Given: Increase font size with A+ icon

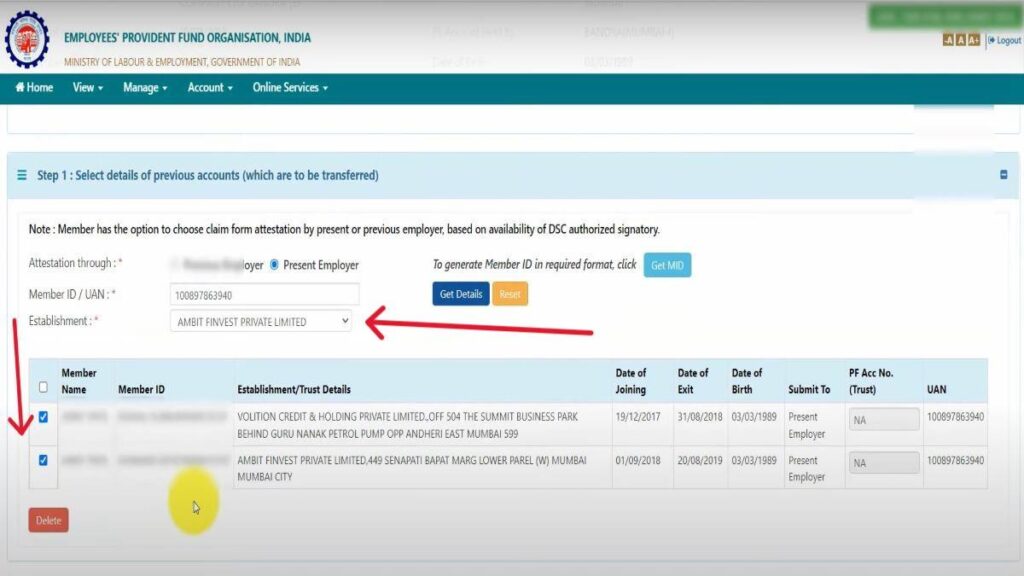Looking at the screenshot, I should tap(974, 40).
